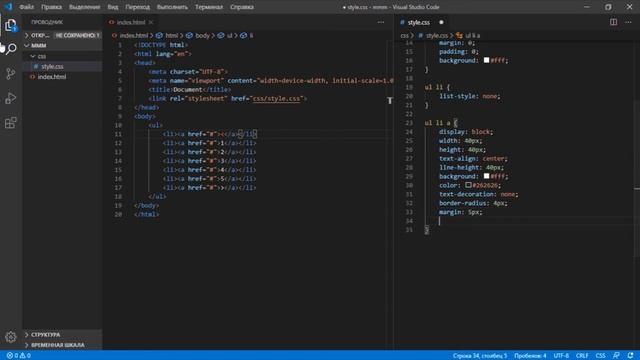Open the Выделение (Selection) menu

tap(84, 7)
